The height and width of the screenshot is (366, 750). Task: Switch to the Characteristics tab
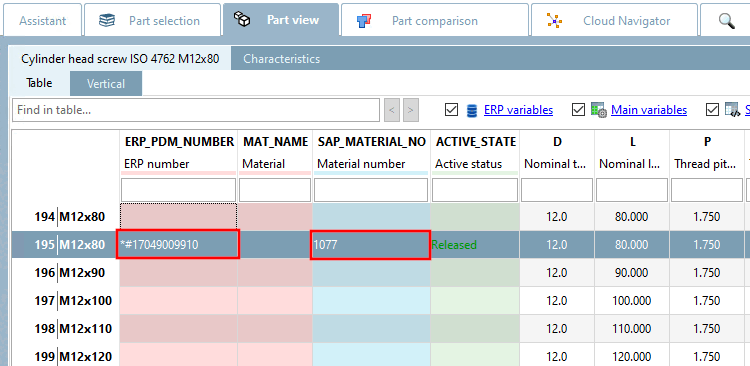[x=281, y=59]
